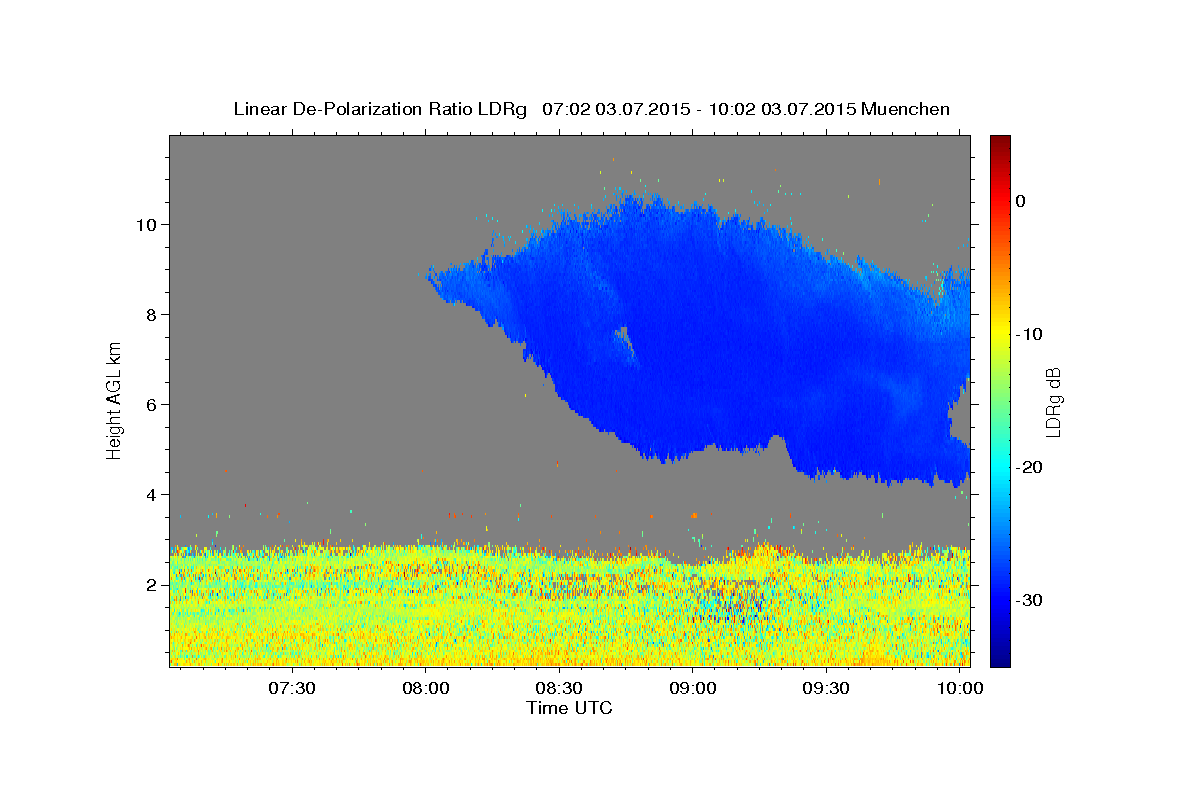Viewport: 1200px width, 800px height.
Task: Click the 08:30 time tick label
Action: (559, 689)
